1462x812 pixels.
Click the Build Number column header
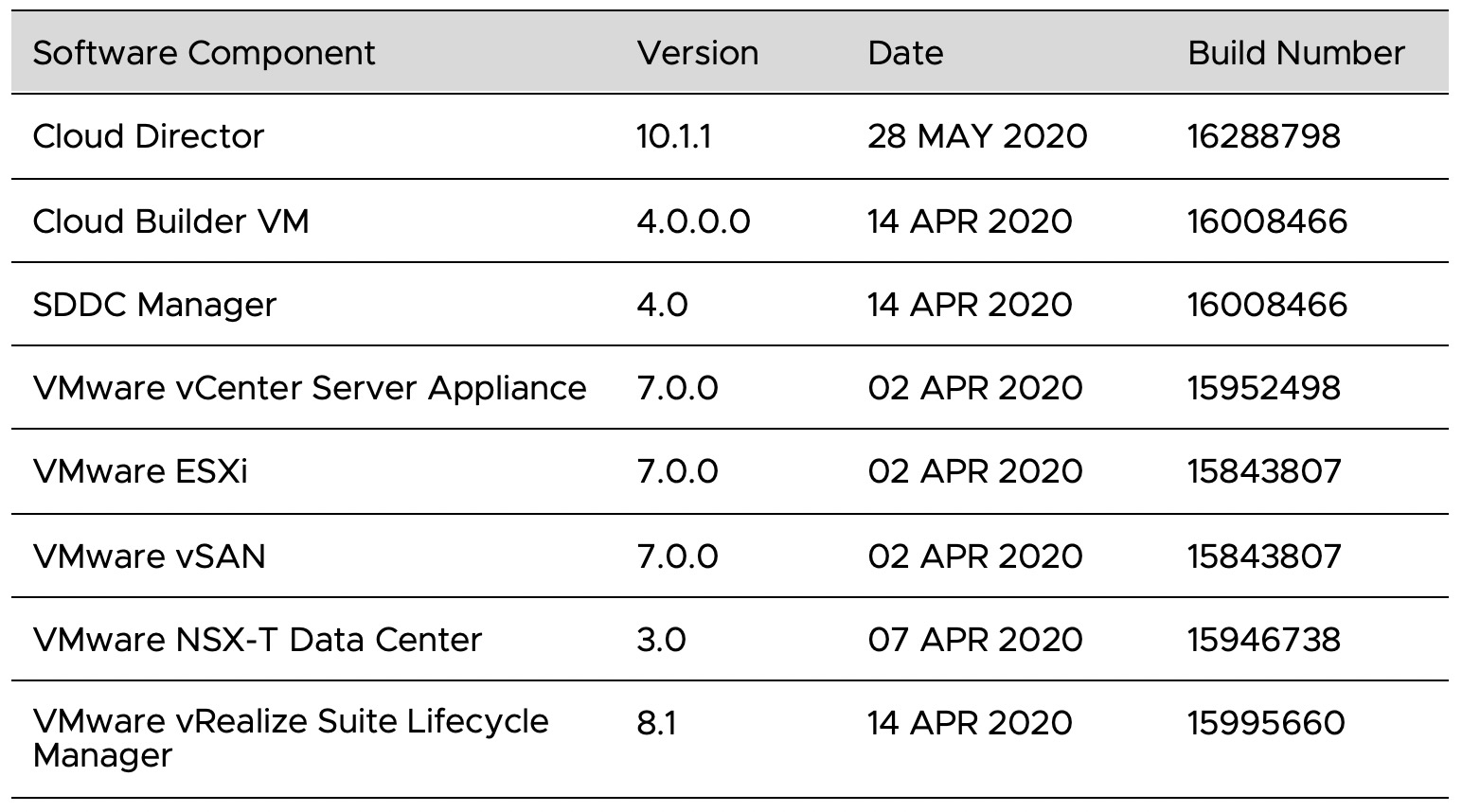tap(1295, 53)
